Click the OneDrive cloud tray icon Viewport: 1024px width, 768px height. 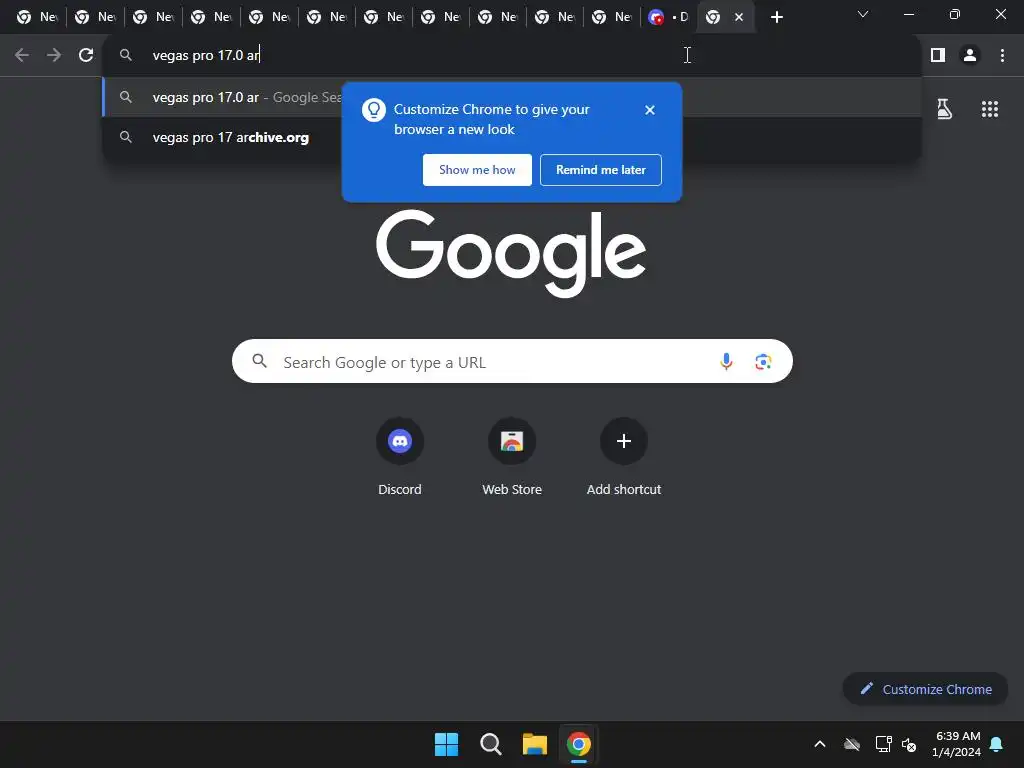tap(852, 744)
